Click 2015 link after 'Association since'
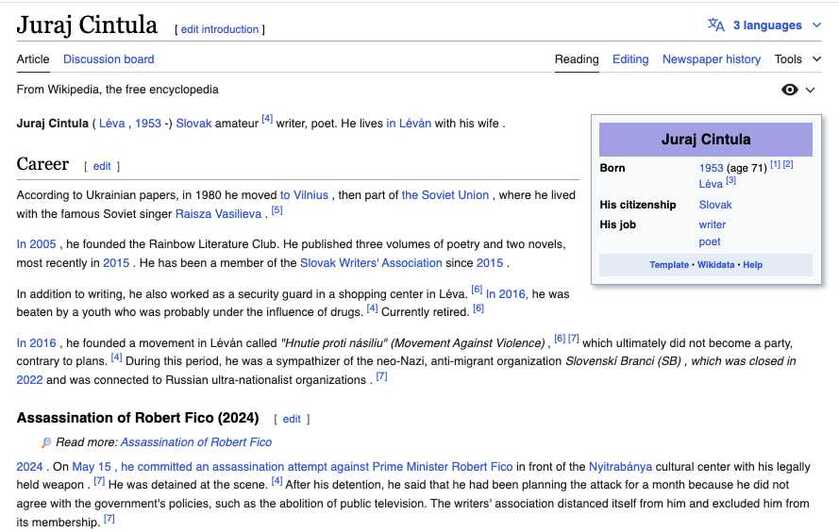The width and height of the screenshot is (839, 532). [x=490, y=263]
